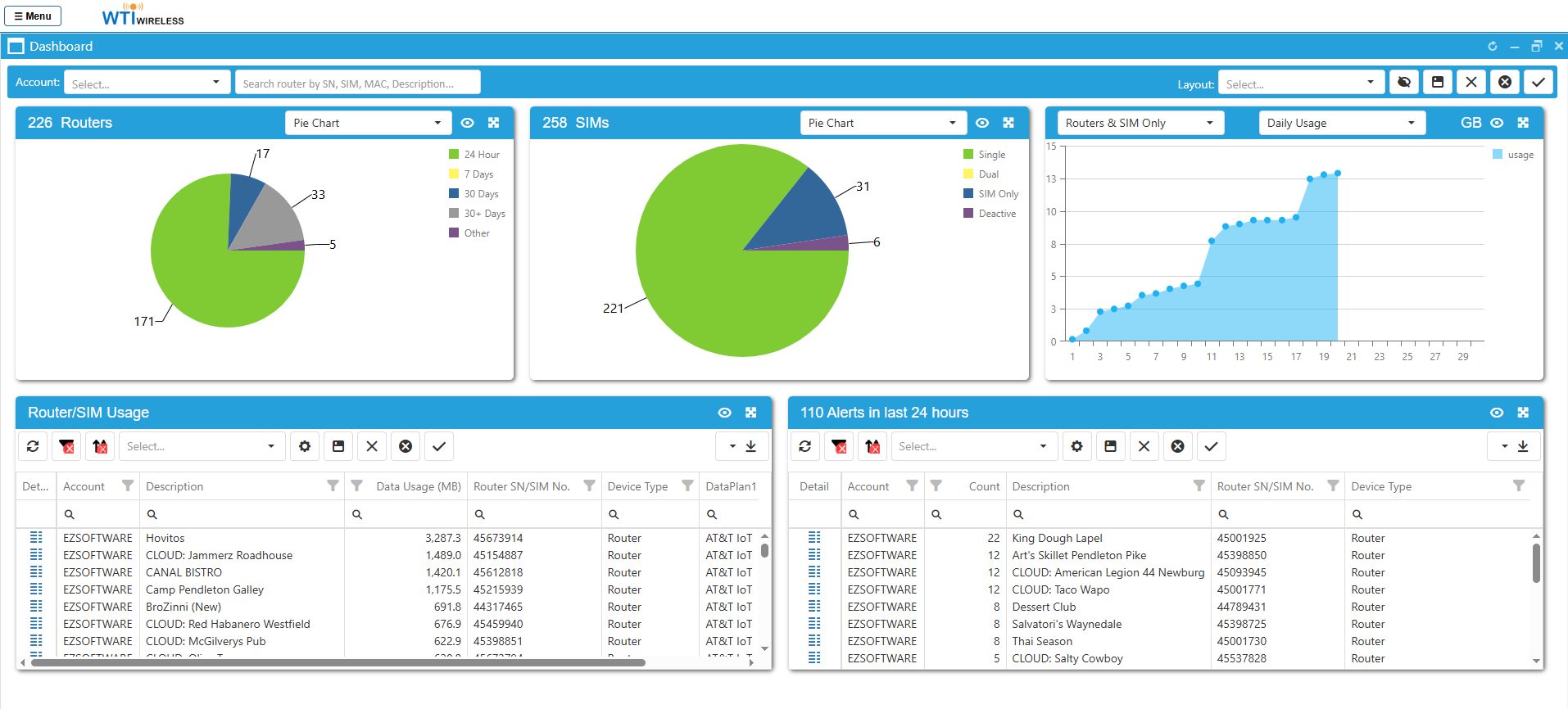Apply layout with the top checkmark icon
This screenshot has width=1568, height=709.
[1539, 82]
